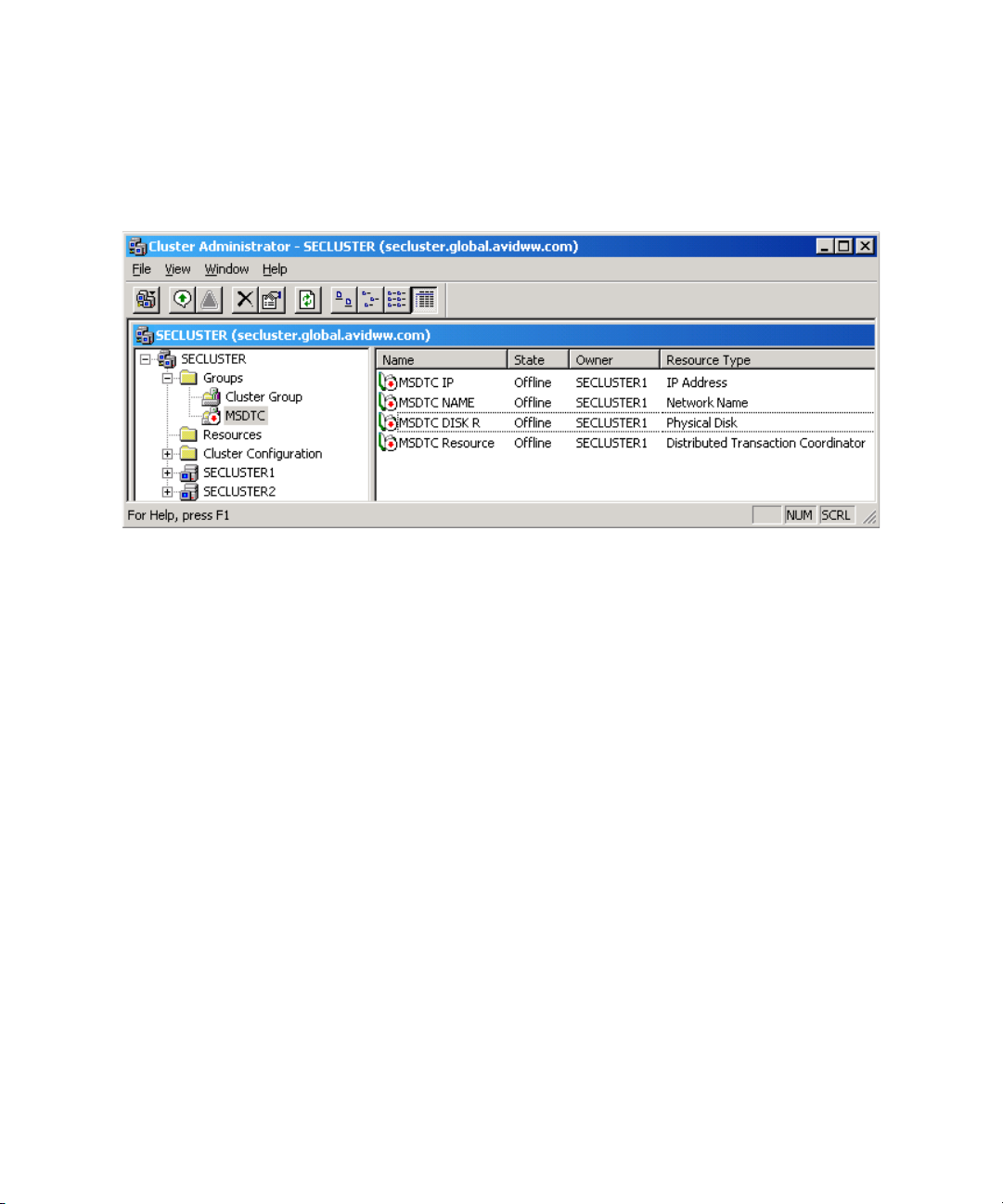Click the Groups folder icon
This screenshot has width=1003, height=1204.
tap(188, 378)
